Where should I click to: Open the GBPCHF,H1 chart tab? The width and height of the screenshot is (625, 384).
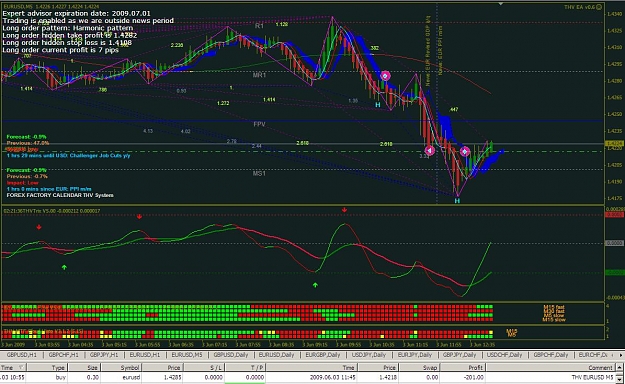(63, 354)
